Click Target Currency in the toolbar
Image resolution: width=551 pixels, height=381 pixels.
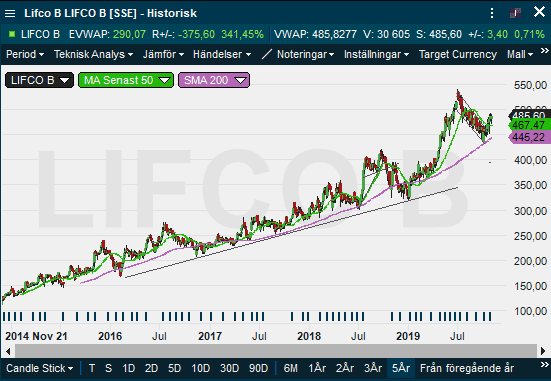(458, 54)
